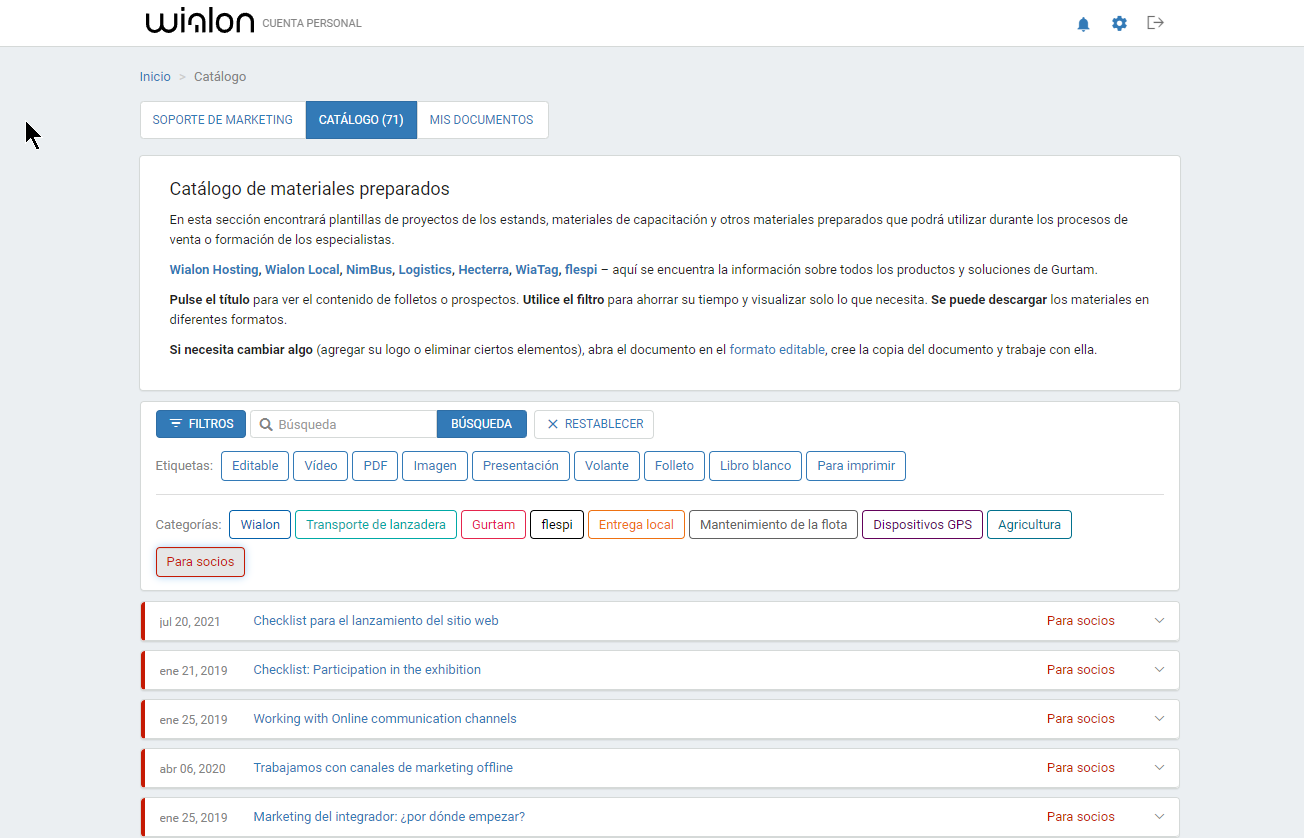
Task: Open the notifications bell icon
Action: [x=1083, y=23]
